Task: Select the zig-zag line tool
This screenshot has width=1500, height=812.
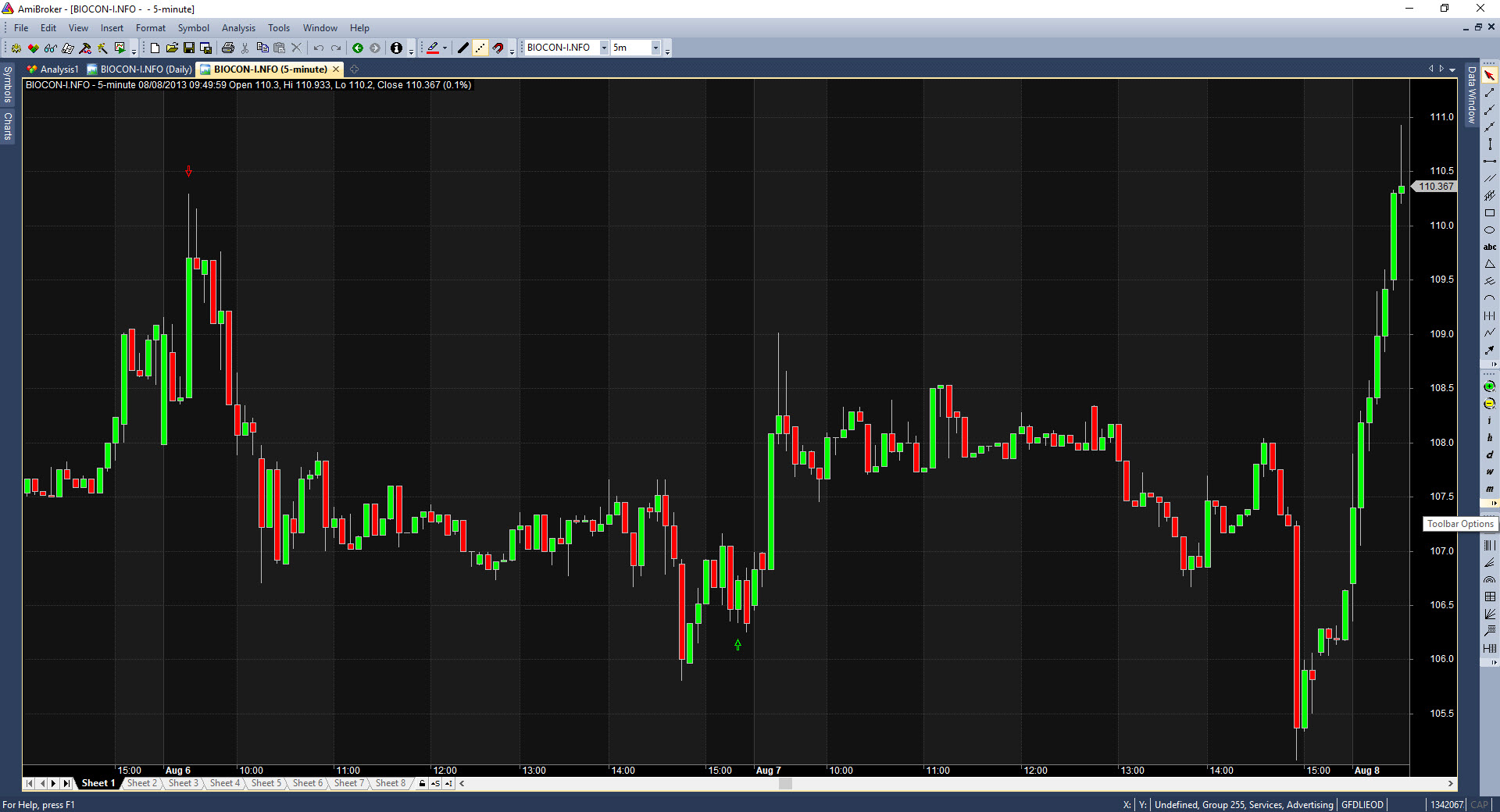Action: [1489, 333]
